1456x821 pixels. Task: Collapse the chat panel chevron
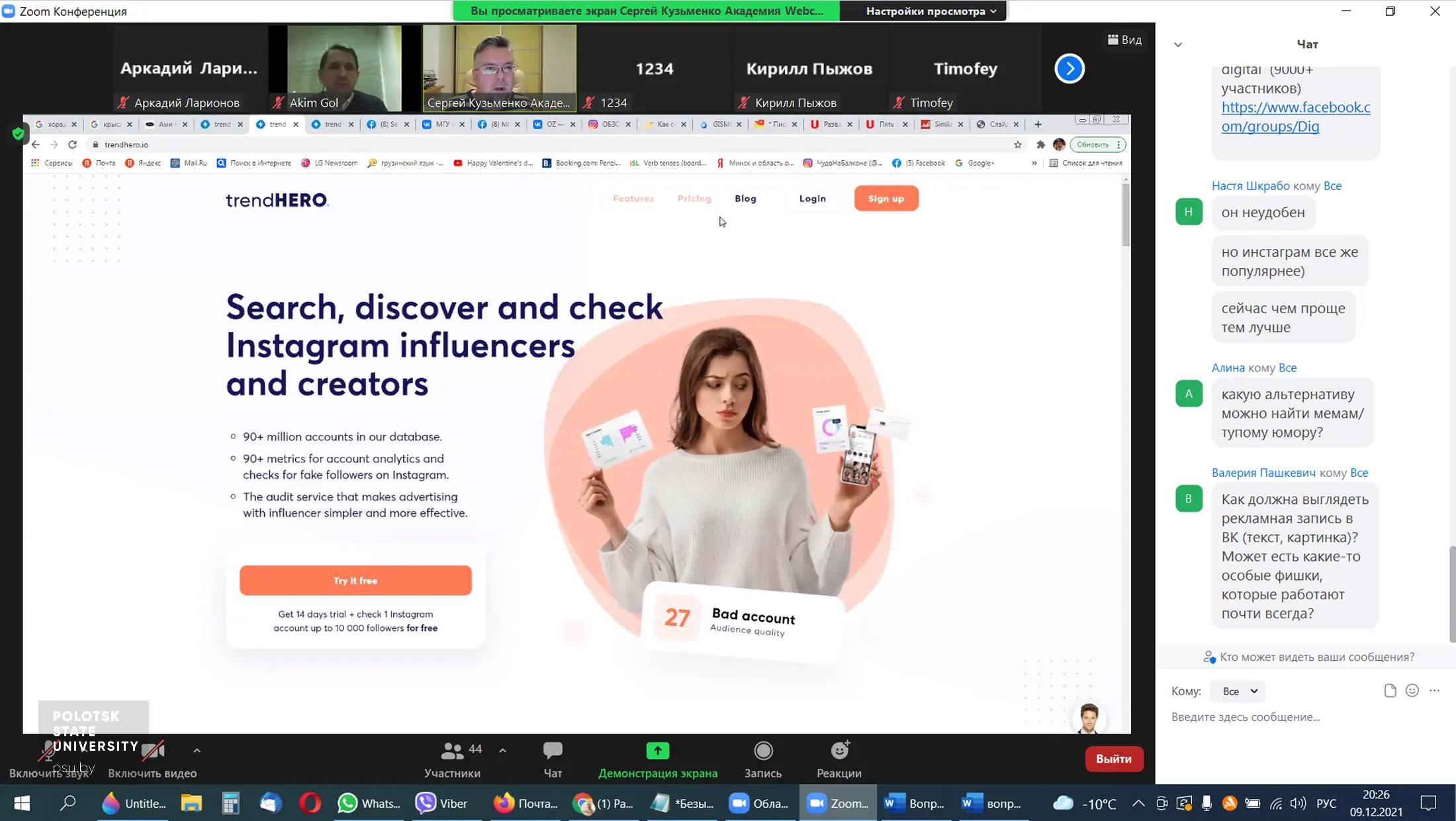(1178, 44)
